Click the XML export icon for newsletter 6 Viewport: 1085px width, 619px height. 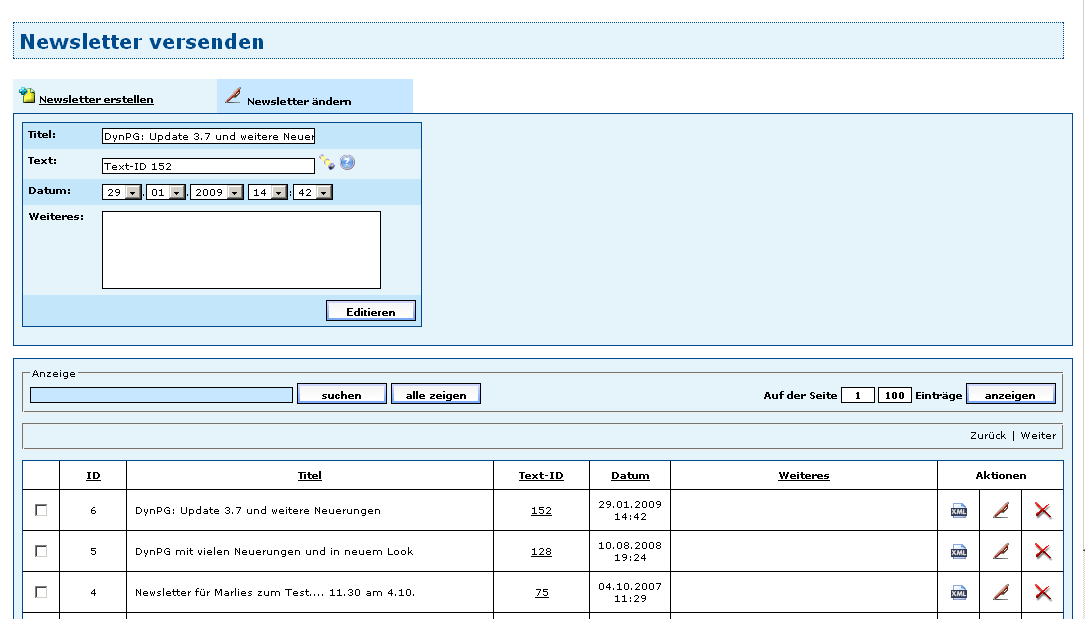[958, 511]
